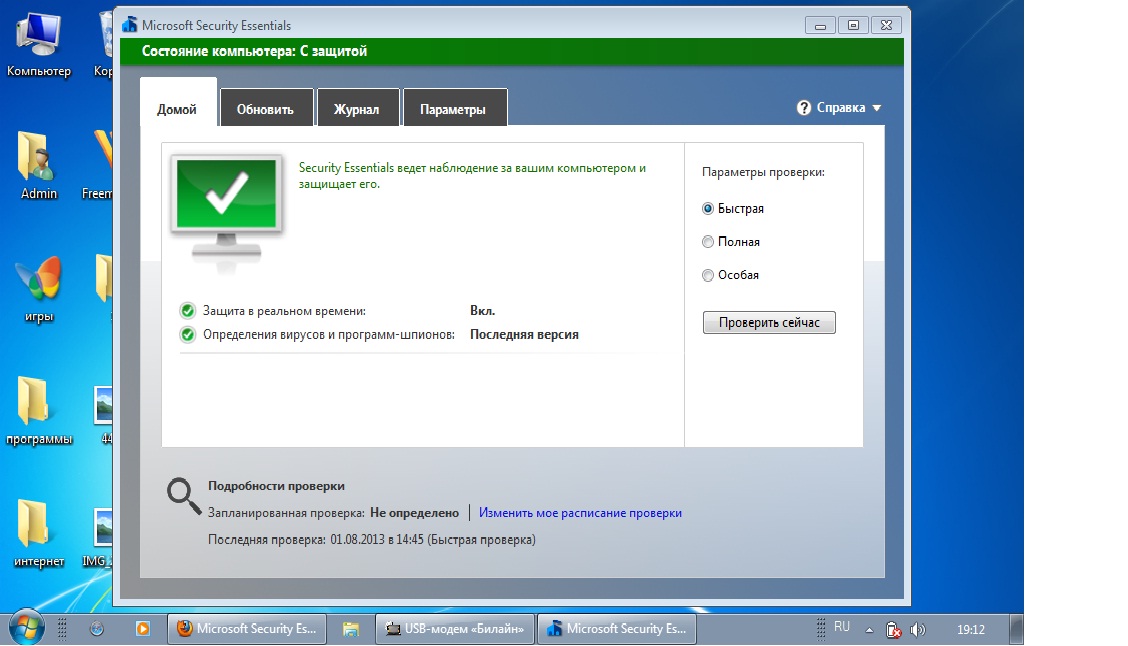Image resolution: width=1128 pixels, height=646 pixels.
Task: Click the Security Essentials app taskbar button
Action: point(617,629)
